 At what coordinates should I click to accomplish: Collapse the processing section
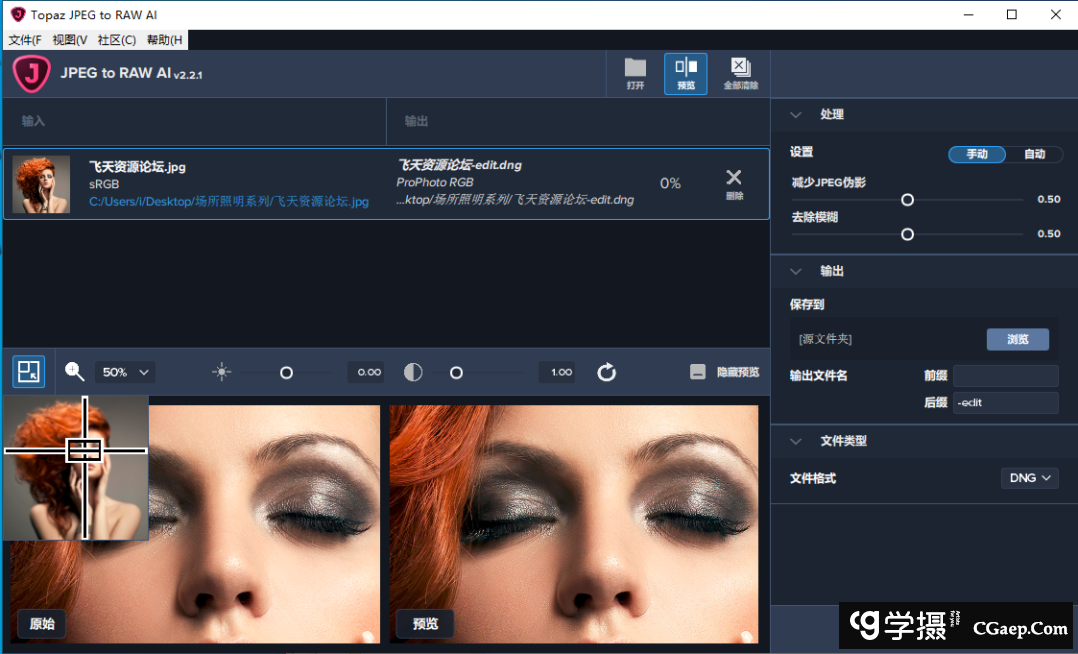[x=796, y=115]
